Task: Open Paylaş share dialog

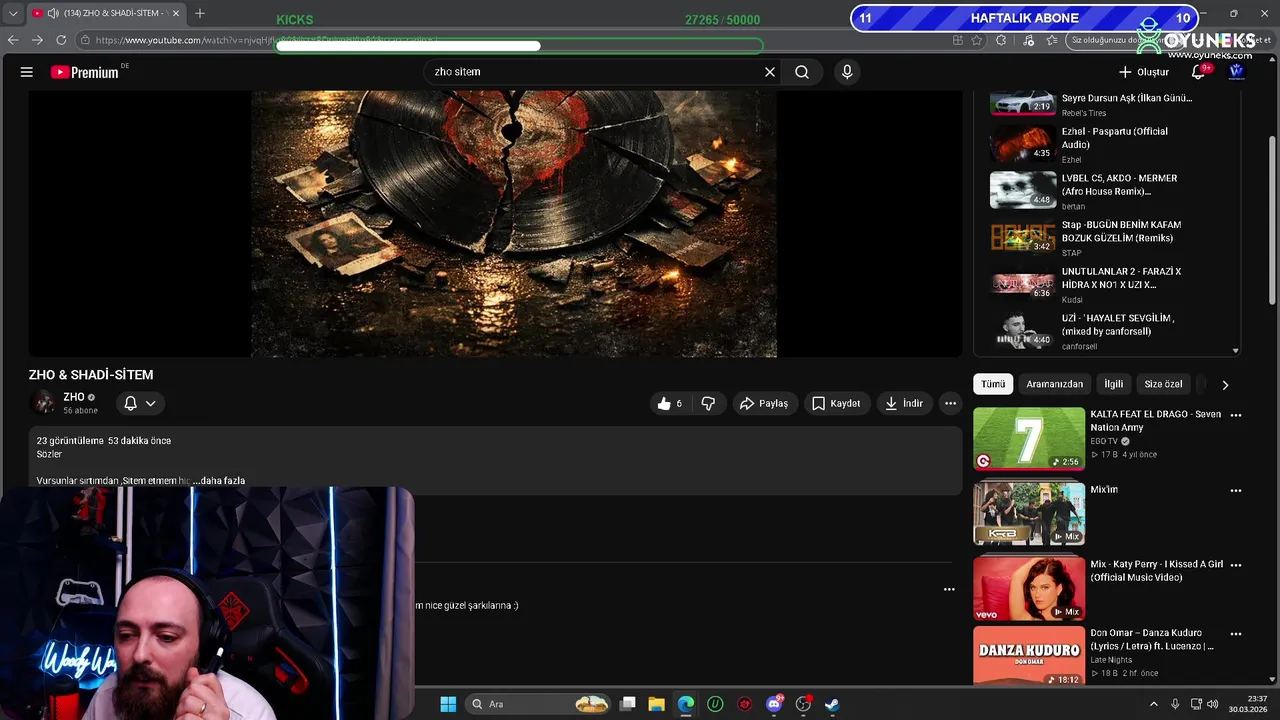Action: click(x=764, y=403)
